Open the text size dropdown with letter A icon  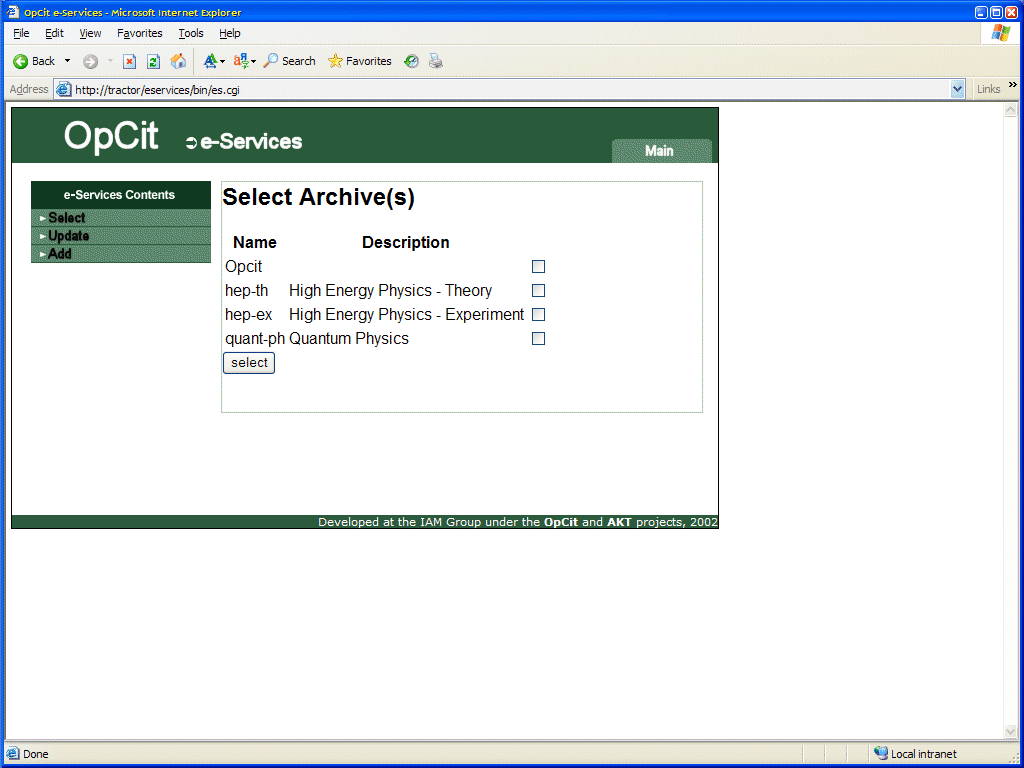(214, 61)
